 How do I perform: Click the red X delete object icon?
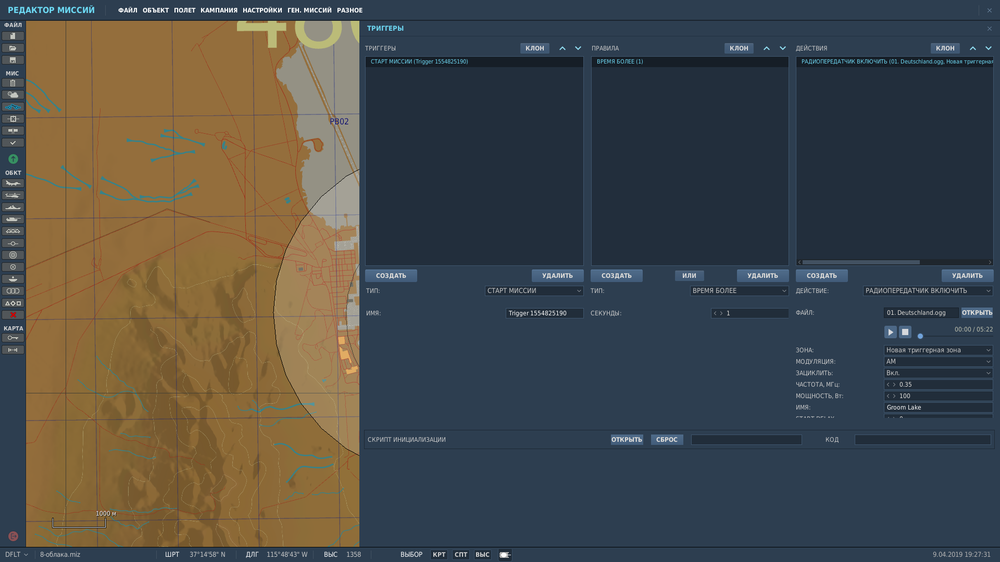click(13, 314)
